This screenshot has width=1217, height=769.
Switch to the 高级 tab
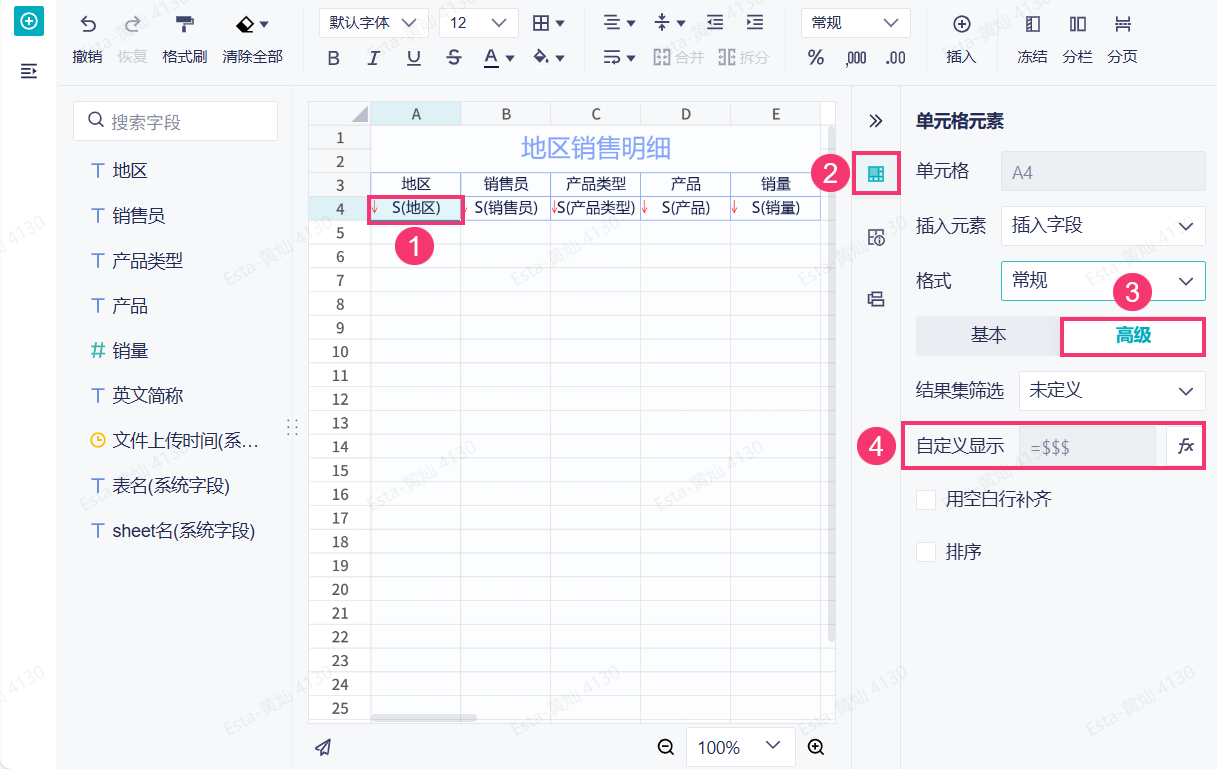tap(1133, 336)
